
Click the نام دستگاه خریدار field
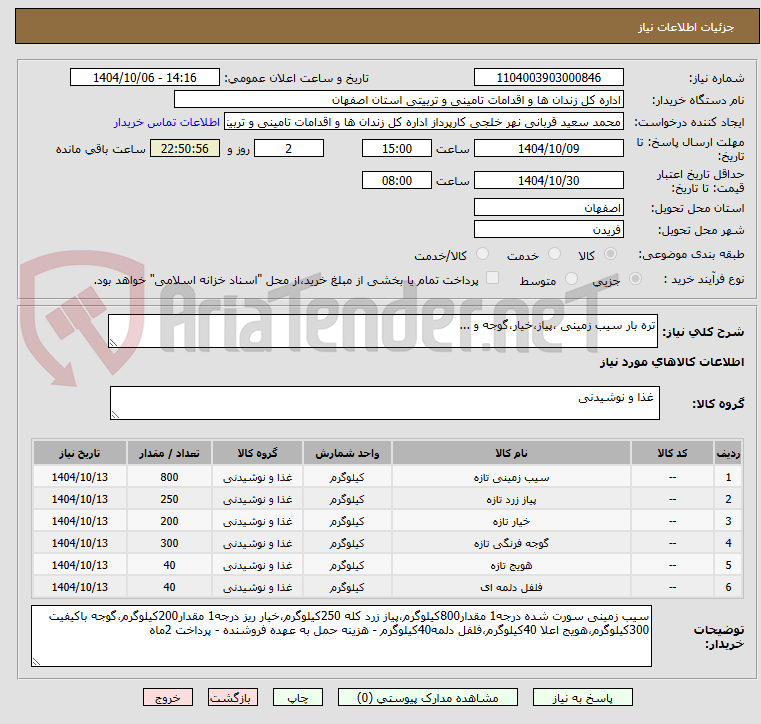[398, 100]
